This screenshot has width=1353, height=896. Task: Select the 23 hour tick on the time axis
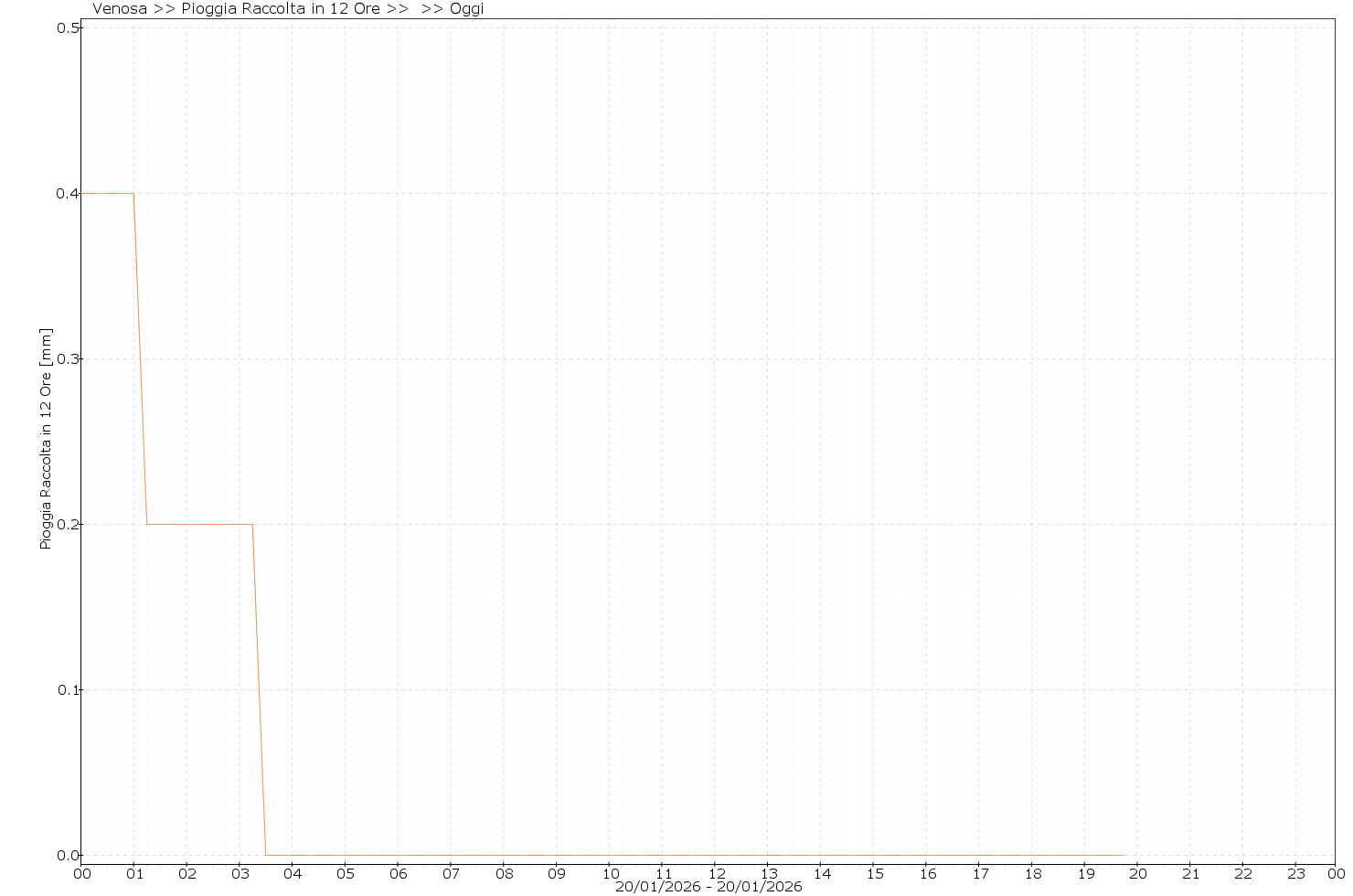(x=1296, y=873)
